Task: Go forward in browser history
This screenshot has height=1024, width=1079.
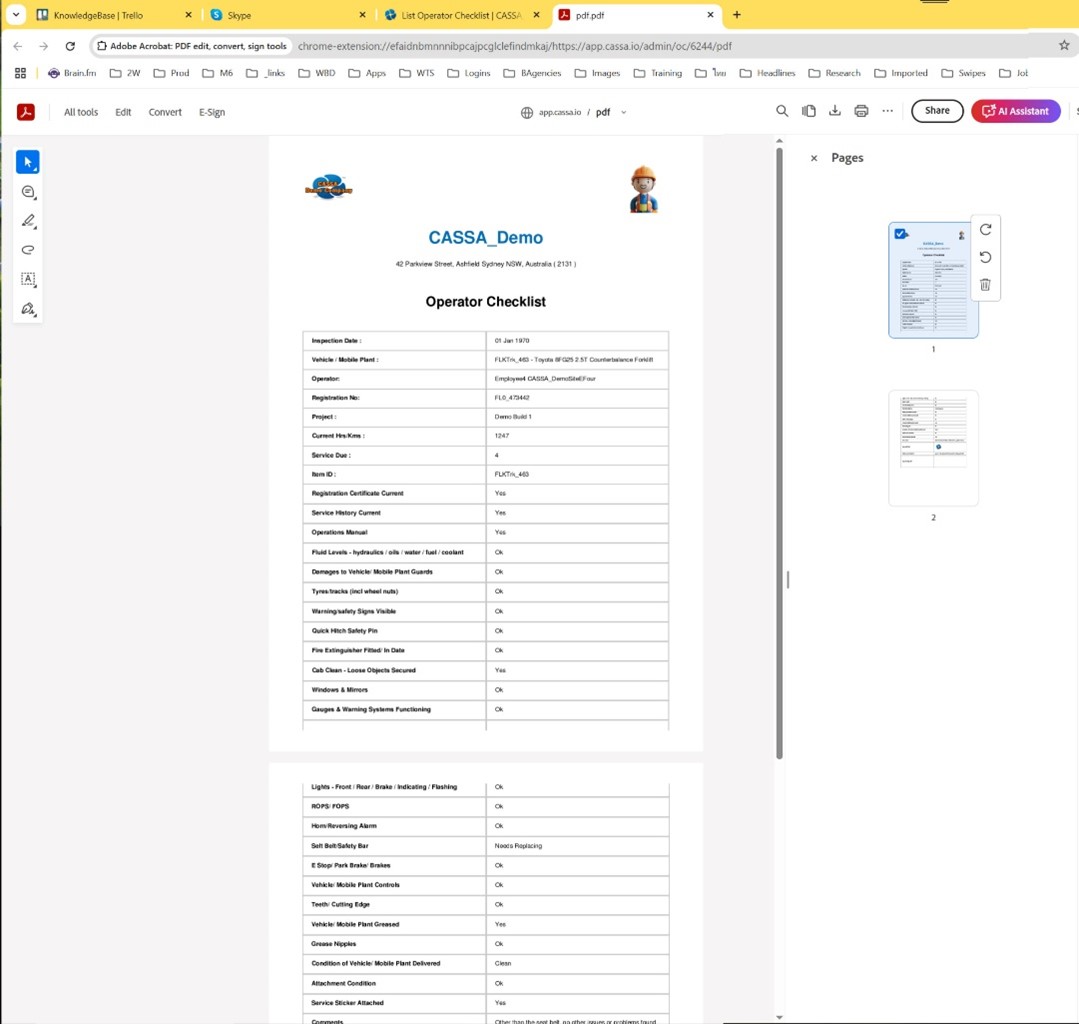Action: pos(44,46)
